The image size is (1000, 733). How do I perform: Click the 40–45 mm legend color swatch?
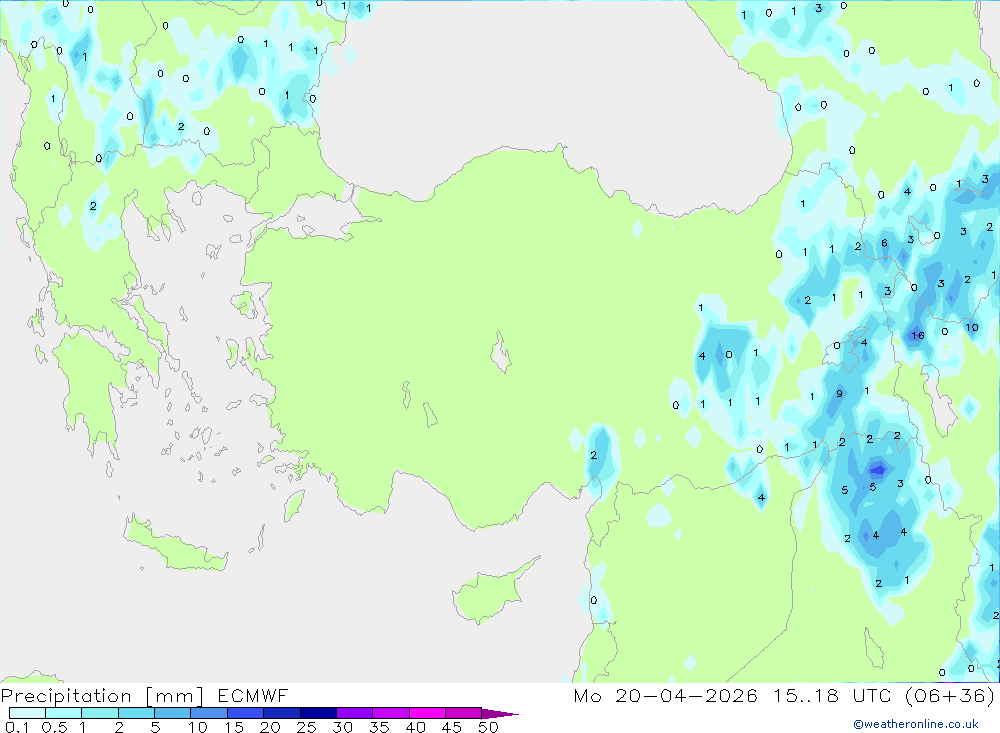point(427,713)
